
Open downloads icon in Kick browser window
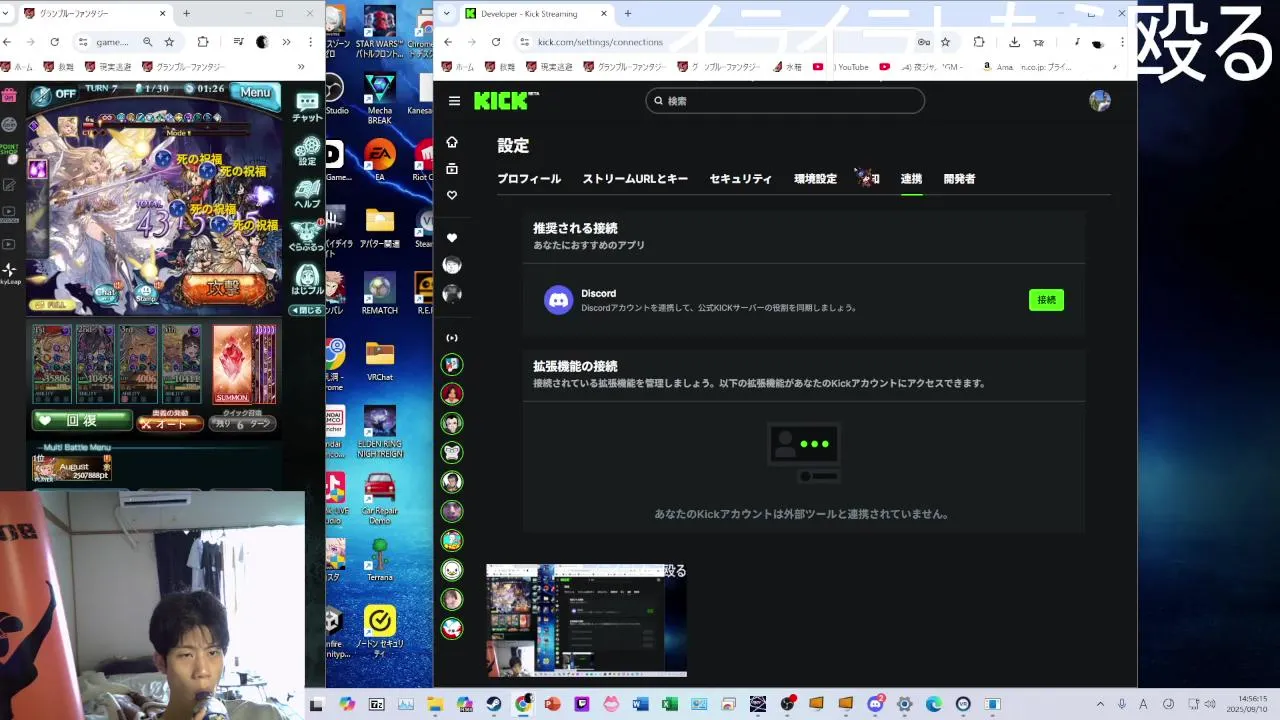[1015, 42]
